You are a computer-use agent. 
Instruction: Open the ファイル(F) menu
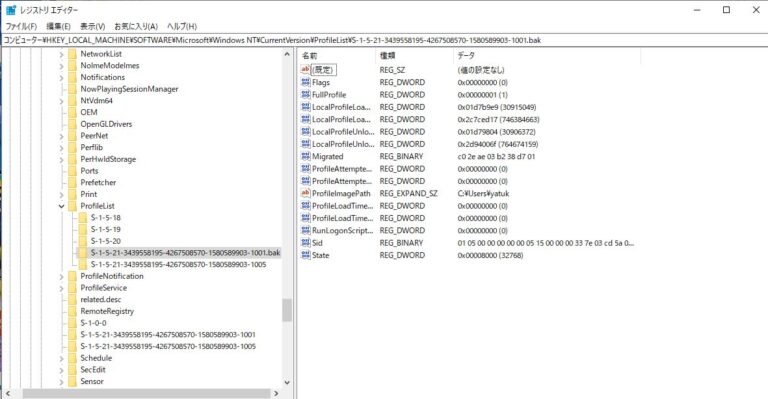[21, 26]
